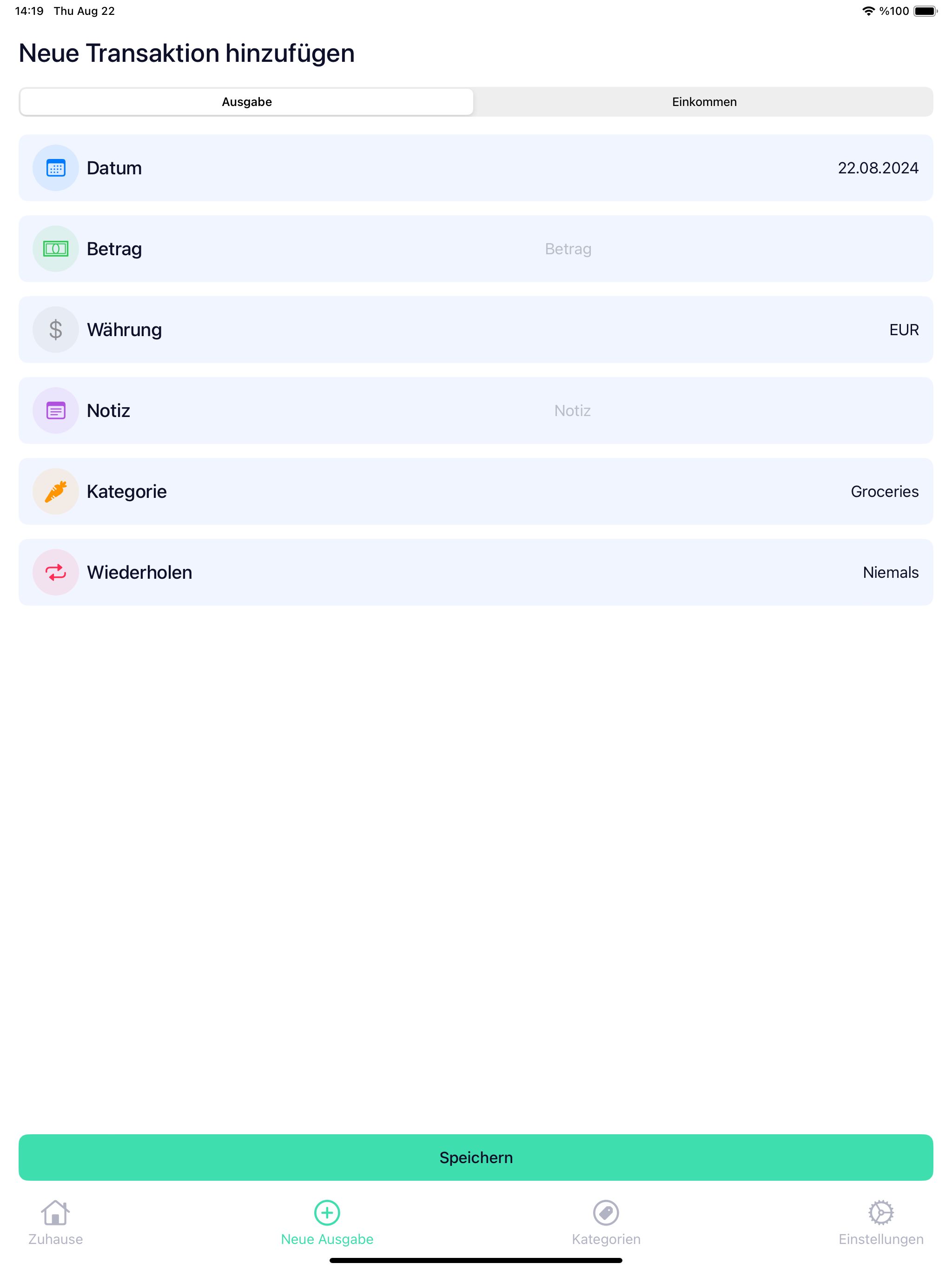The image size is (952, 1270).
Task: Open the EUR currency selector
Action: tap(904, 330)
